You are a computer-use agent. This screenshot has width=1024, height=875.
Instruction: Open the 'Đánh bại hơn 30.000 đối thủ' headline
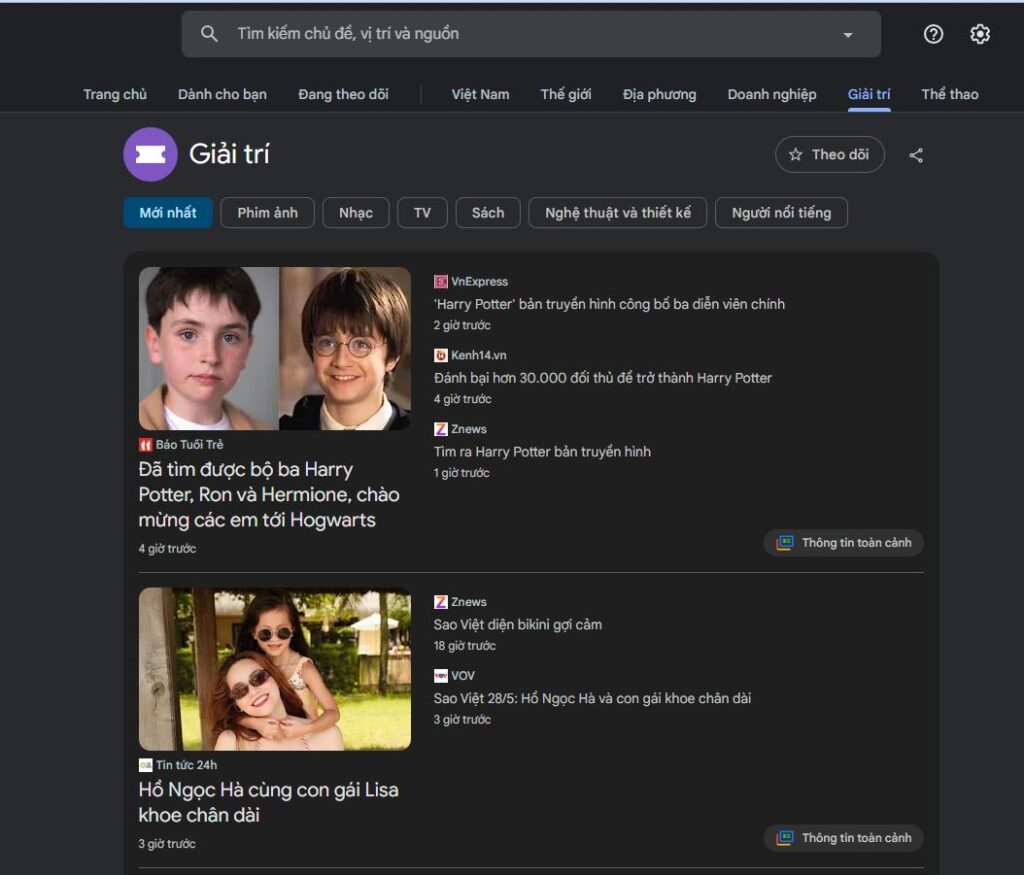(602, 378)
